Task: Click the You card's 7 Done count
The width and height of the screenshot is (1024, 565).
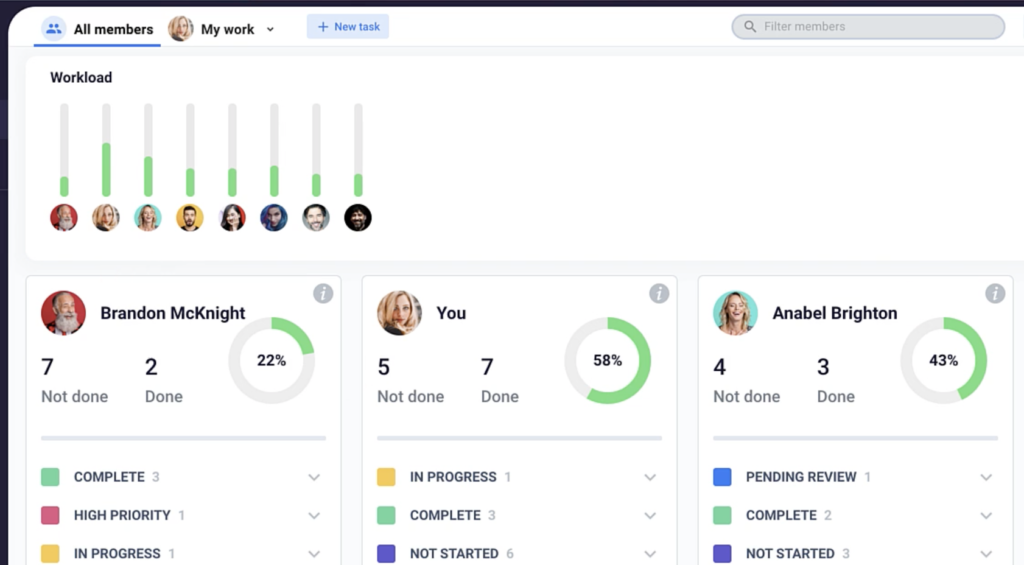Action: [x=487, y=367]
